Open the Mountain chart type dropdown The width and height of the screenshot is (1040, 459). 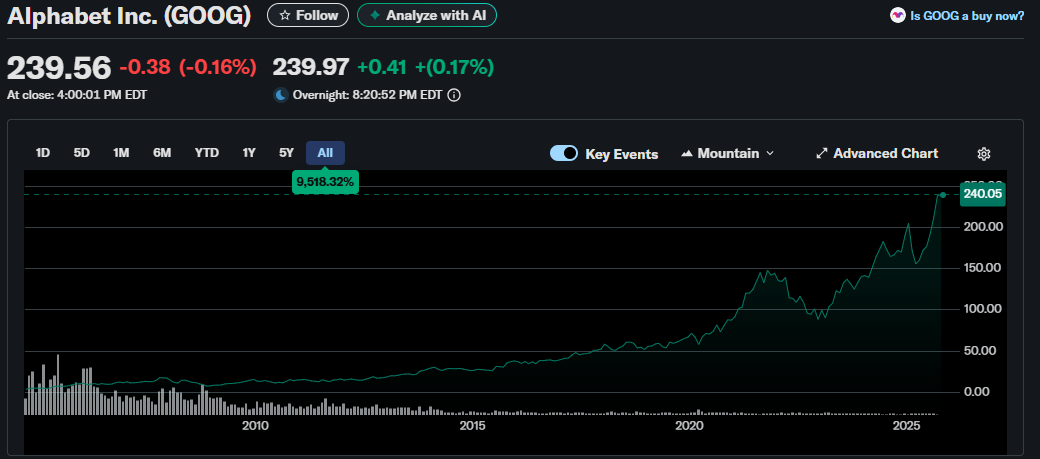pos(727,154)
